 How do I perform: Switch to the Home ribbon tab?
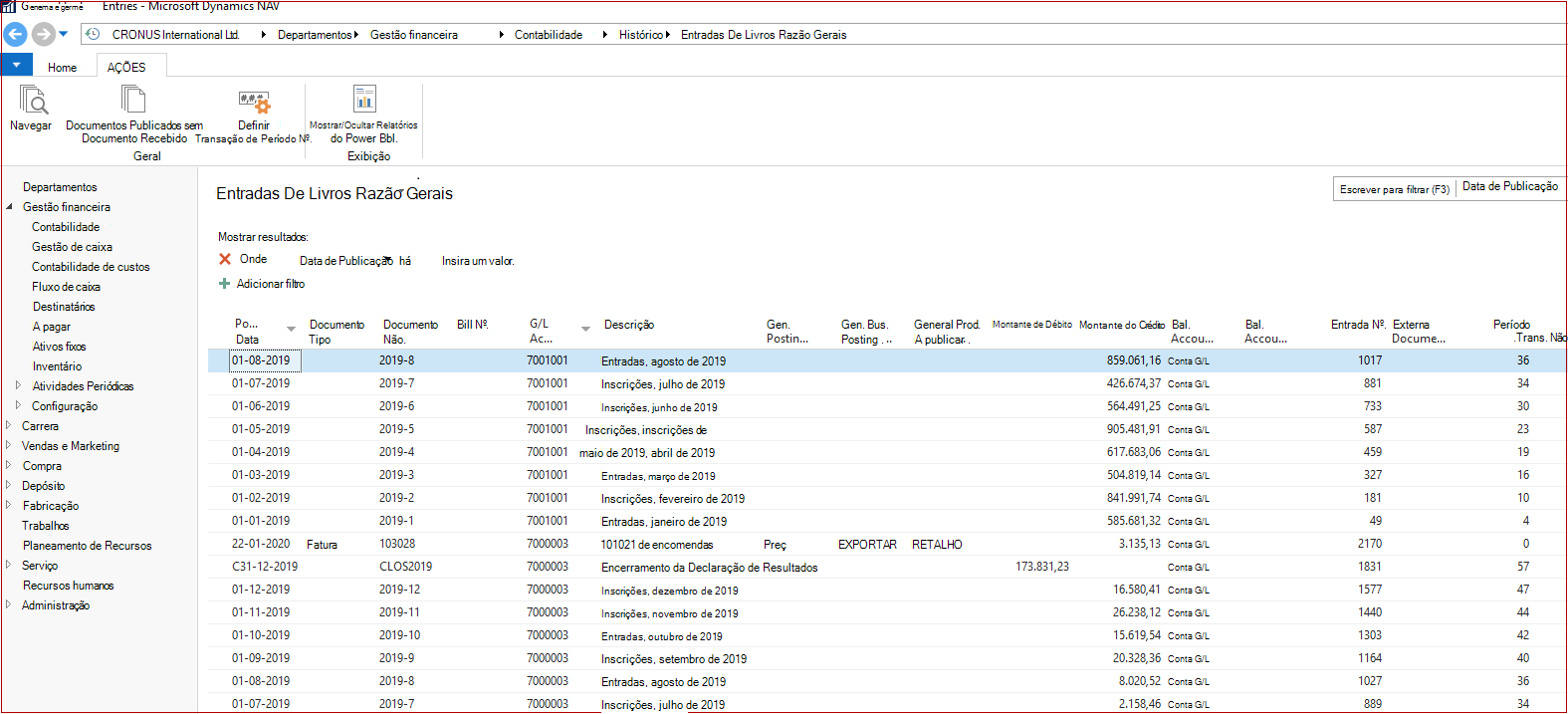62,68
